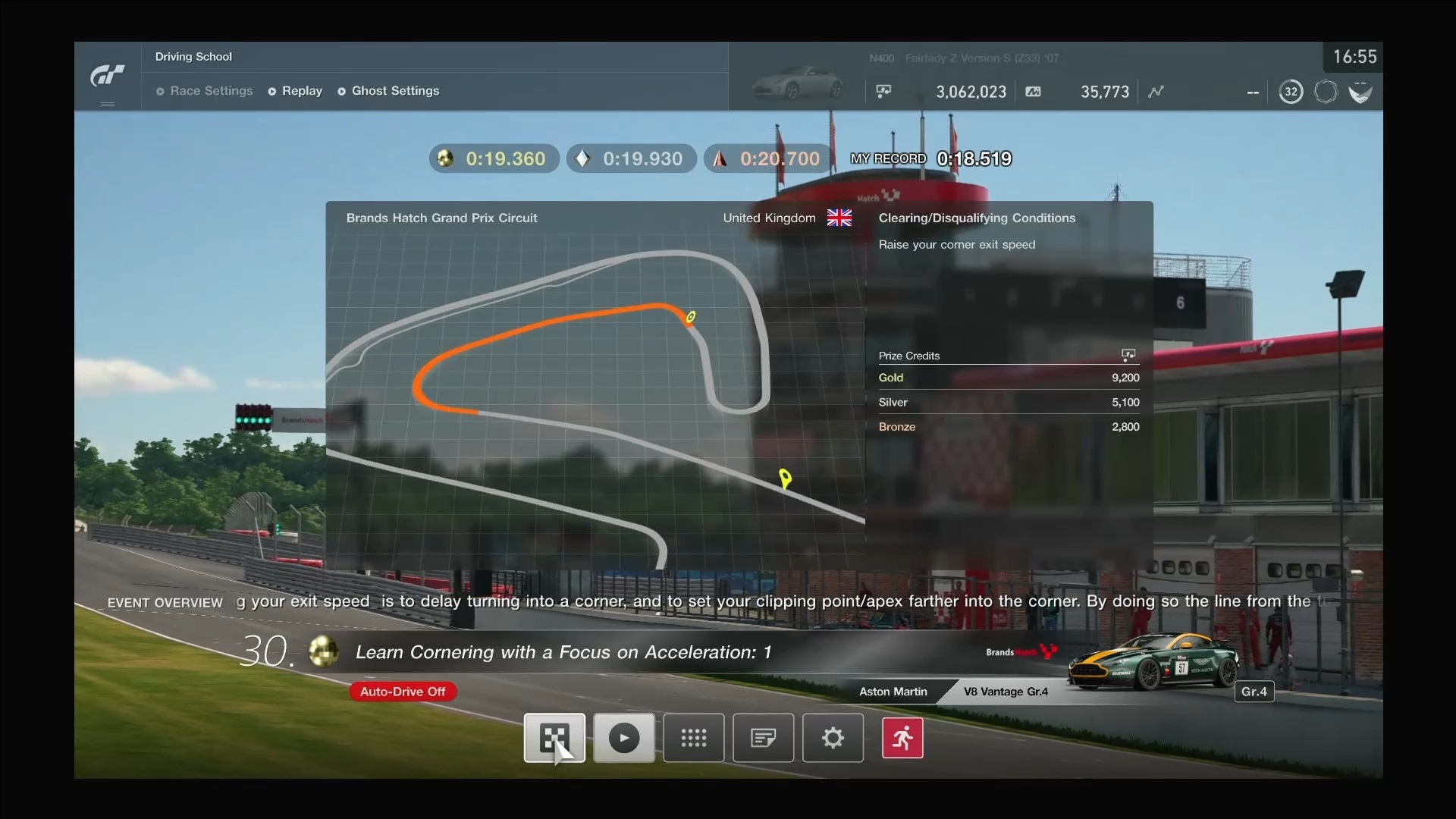Open the daily workout graph icon
Viewport: 1456px width, 819px height.
[x=1156, y=92]
